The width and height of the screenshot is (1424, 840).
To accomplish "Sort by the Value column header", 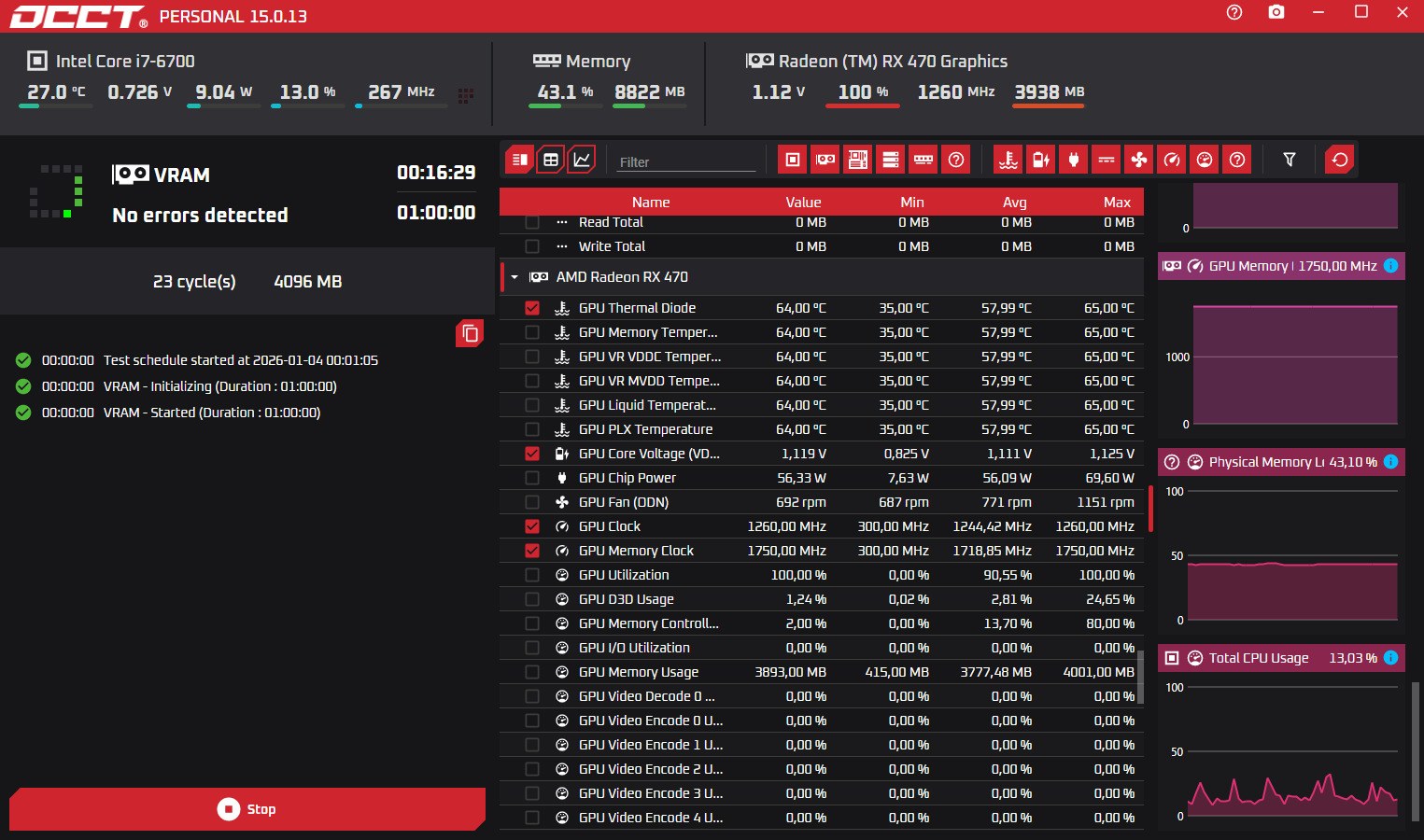I will [803, 203].
